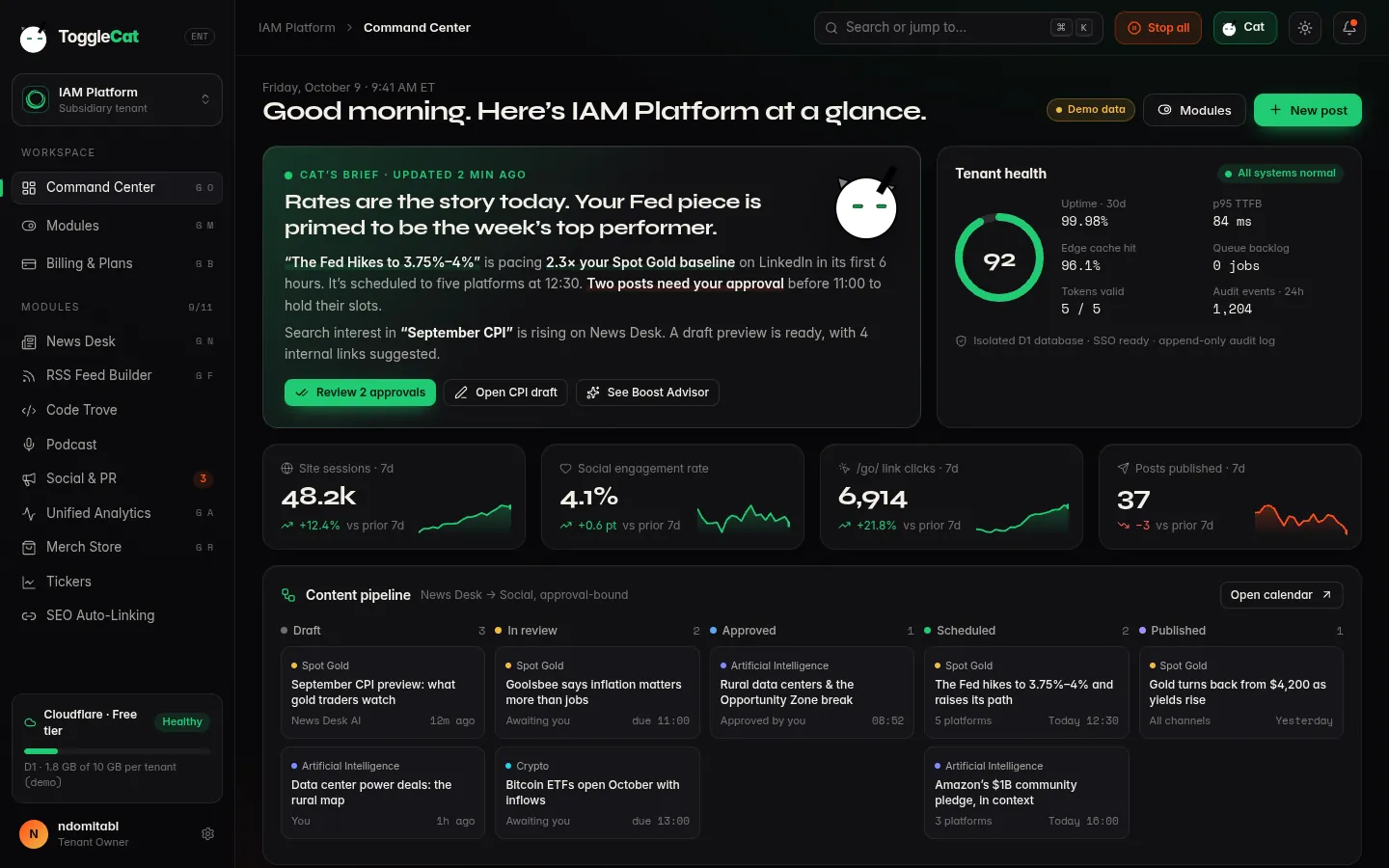The height and width of the screenshot is (868, 1389).
Task: Open Modules in the sidebar menu
Action: coord(117,226)
